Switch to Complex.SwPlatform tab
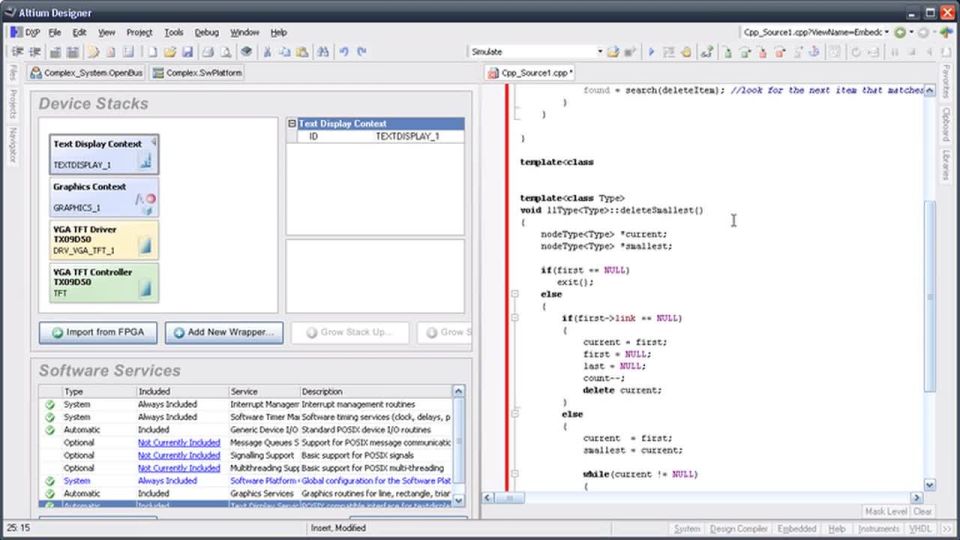Viewport: 960px width, 540px height. click(198, 73)
